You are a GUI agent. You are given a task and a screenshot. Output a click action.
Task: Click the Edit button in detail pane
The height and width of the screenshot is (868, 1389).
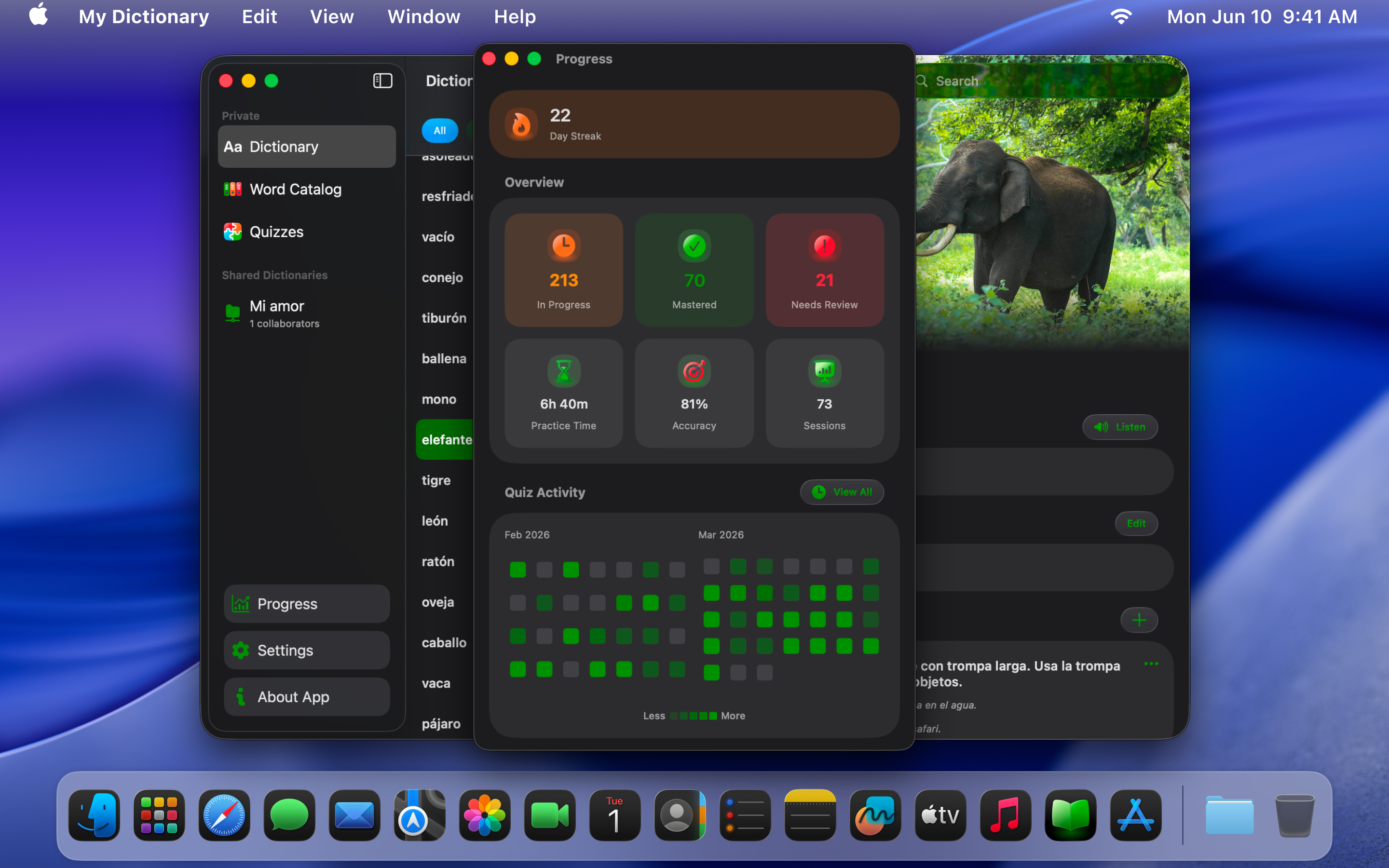[1136, 524]
